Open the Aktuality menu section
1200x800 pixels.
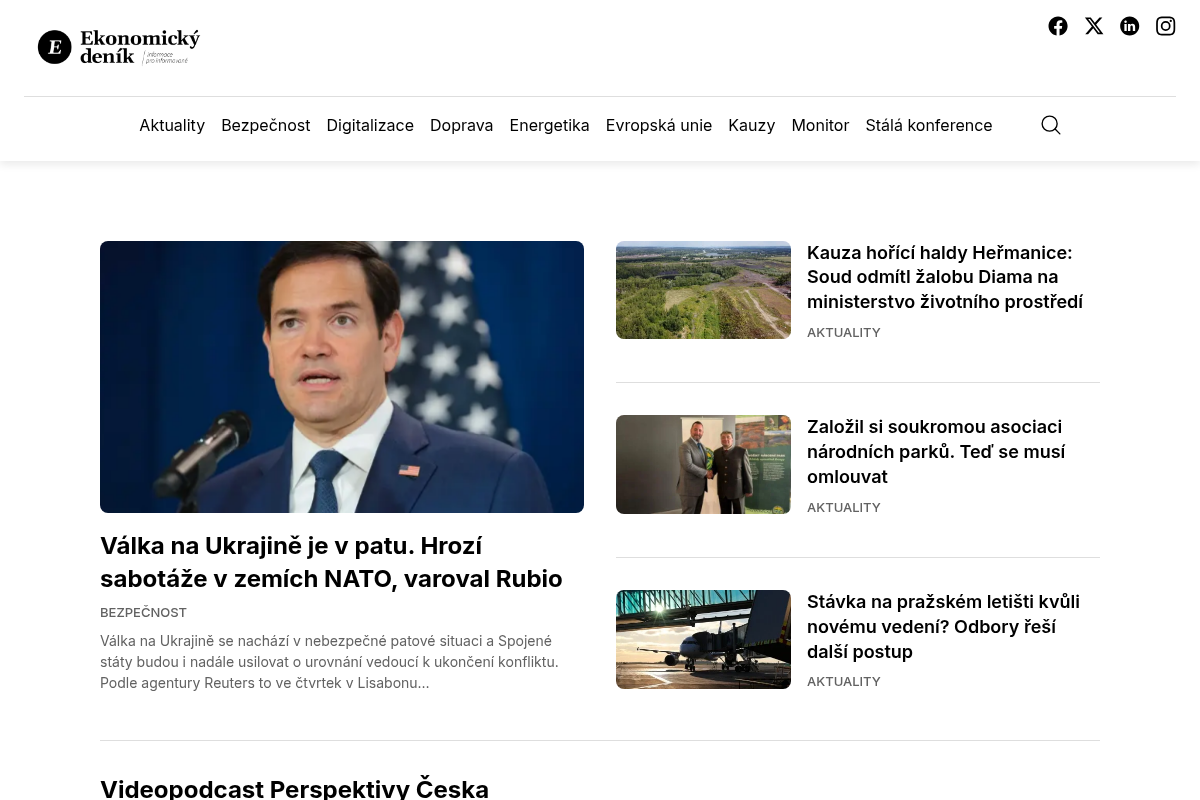(172, 125)
